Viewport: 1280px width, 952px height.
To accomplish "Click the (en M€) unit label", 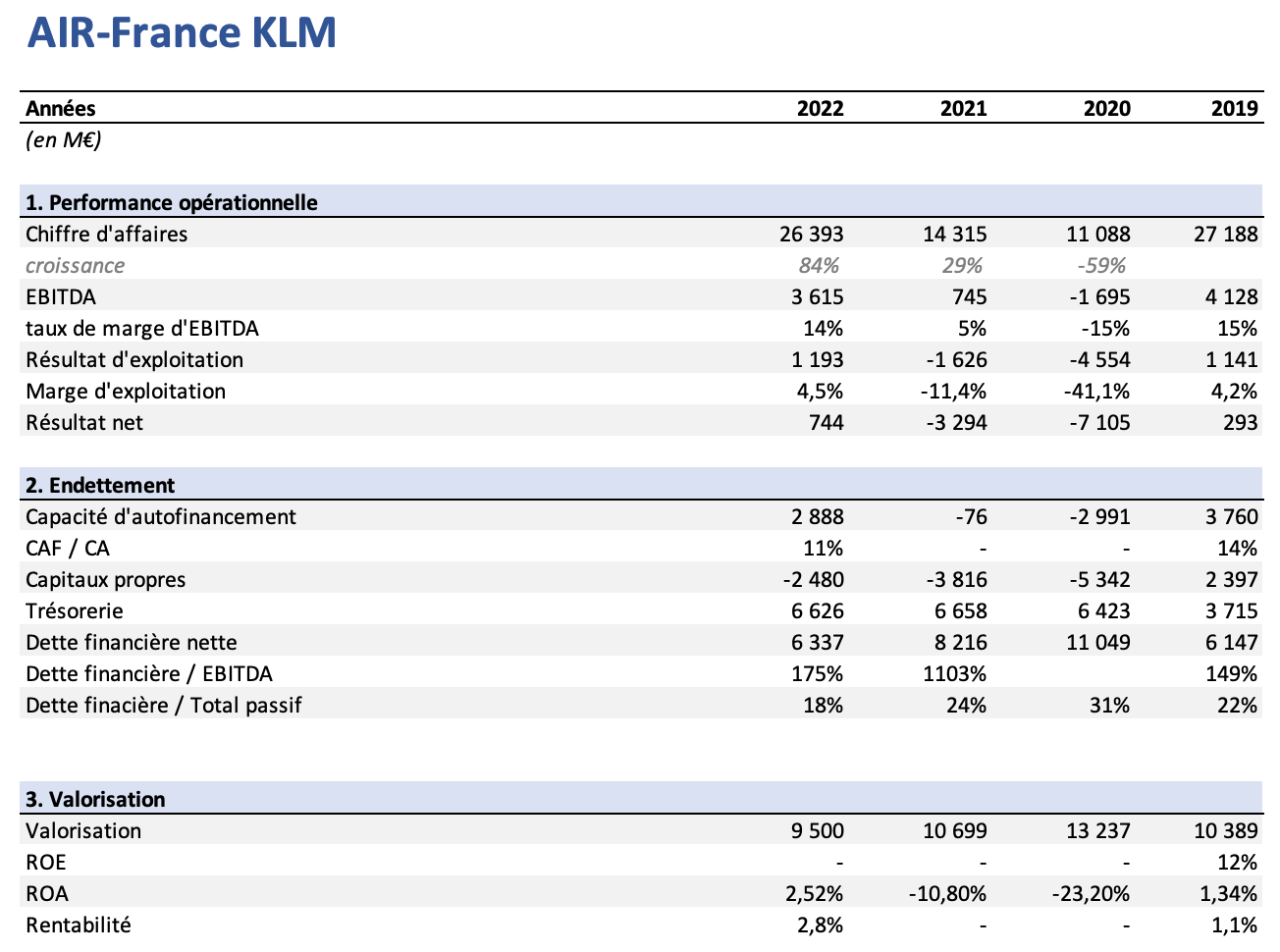I will click(64, 139).
